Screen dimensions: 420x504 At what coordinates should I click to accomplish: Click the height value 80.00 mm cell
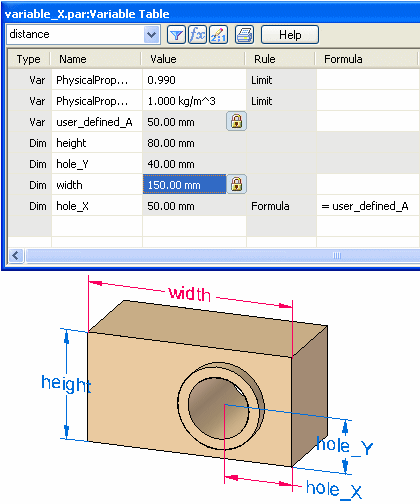coord(194,143)
